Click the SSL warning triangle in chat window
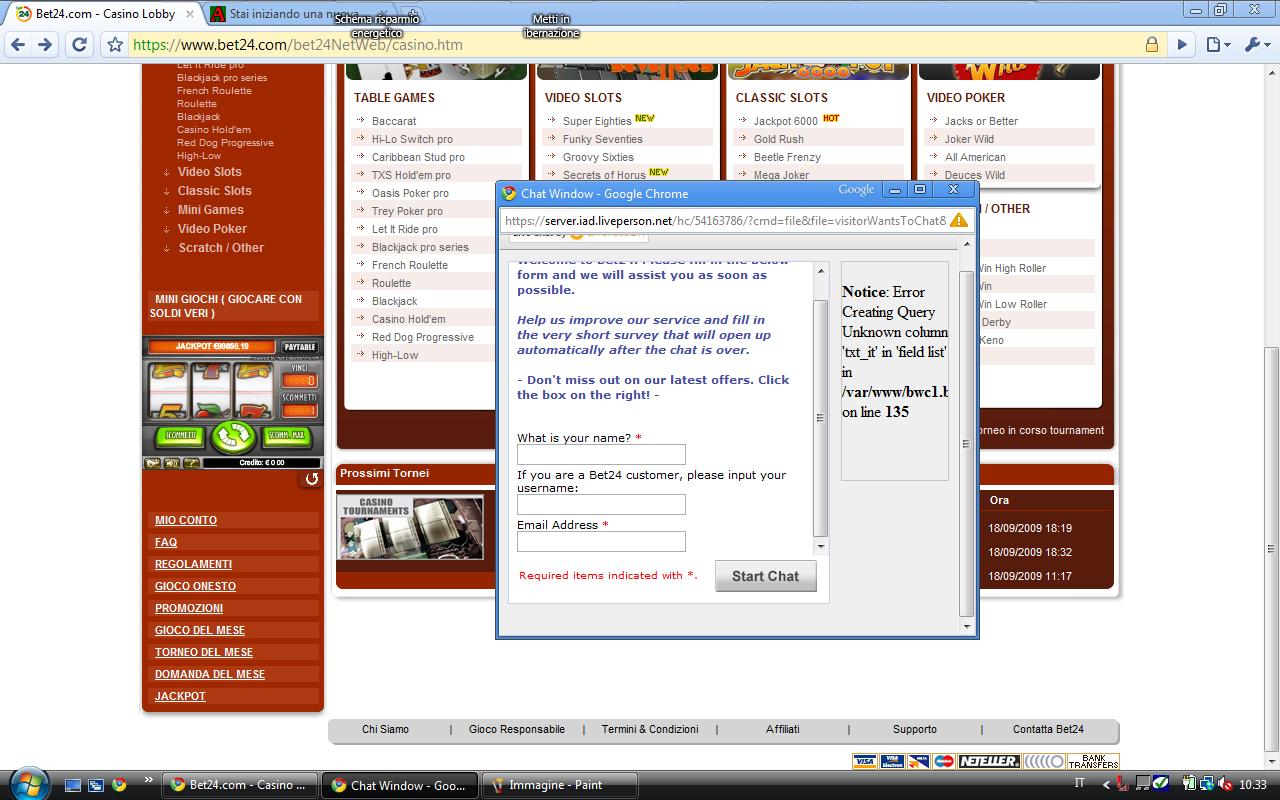This screenshot has height=800, width=1280. [x=958, y=220]
